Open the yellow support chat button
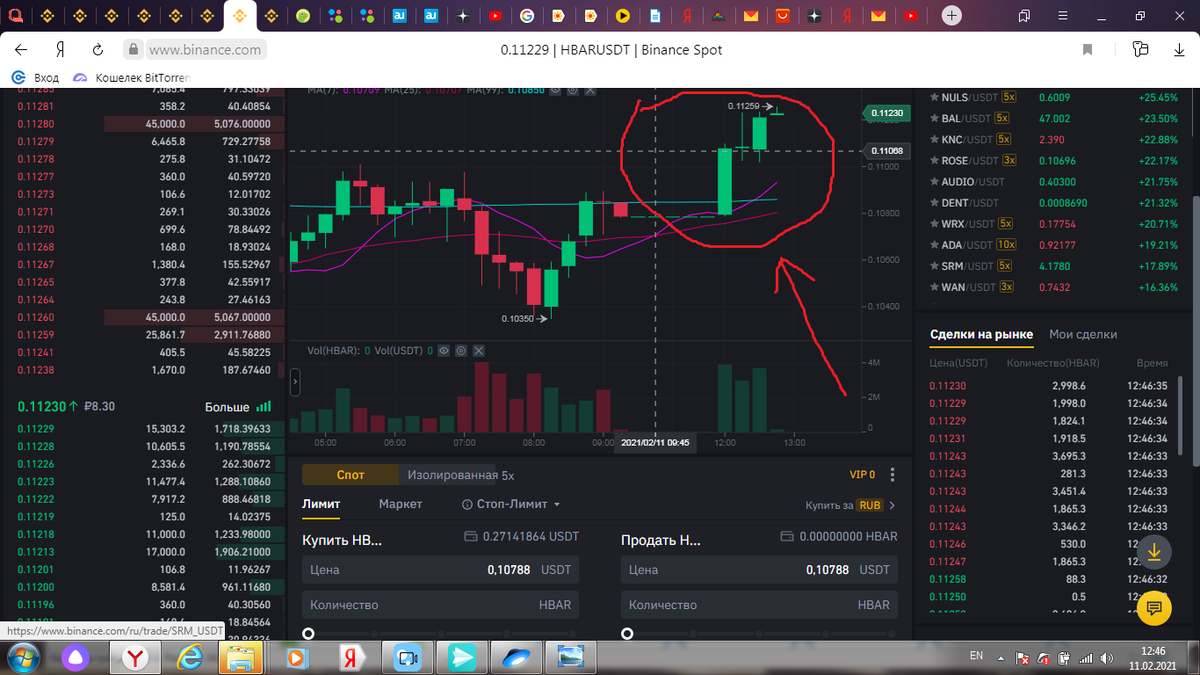 tap(1153, 607)
